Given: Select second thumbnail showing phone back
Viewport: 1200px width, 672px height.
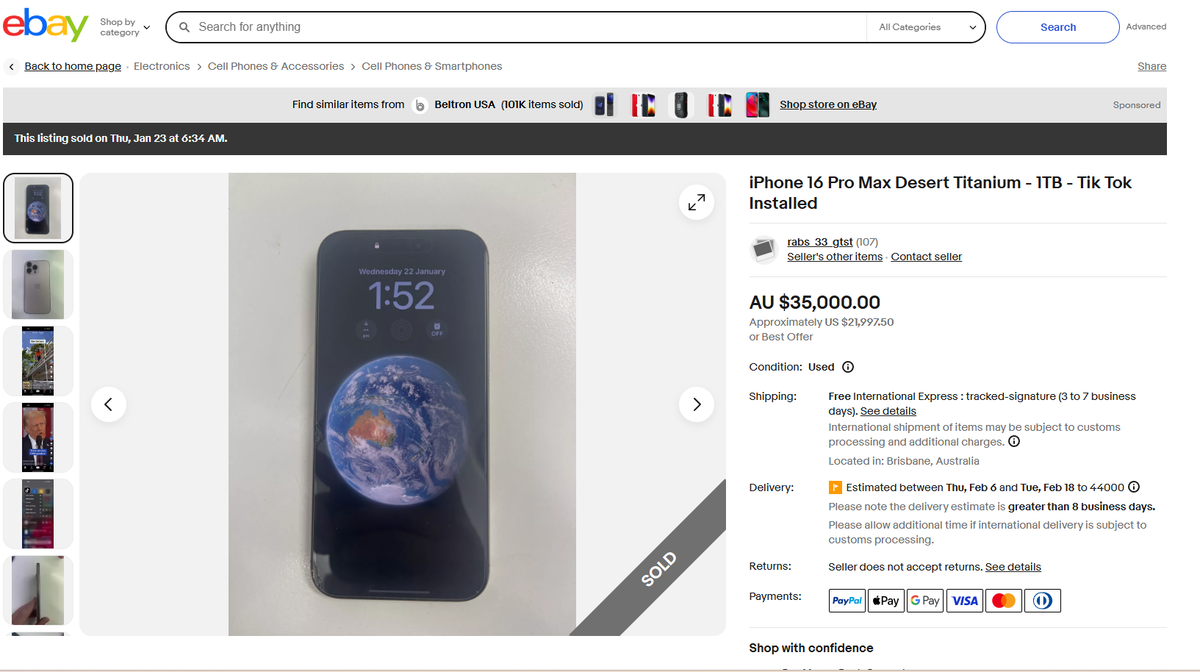Looking at the screenshot, I should point(38,285).
